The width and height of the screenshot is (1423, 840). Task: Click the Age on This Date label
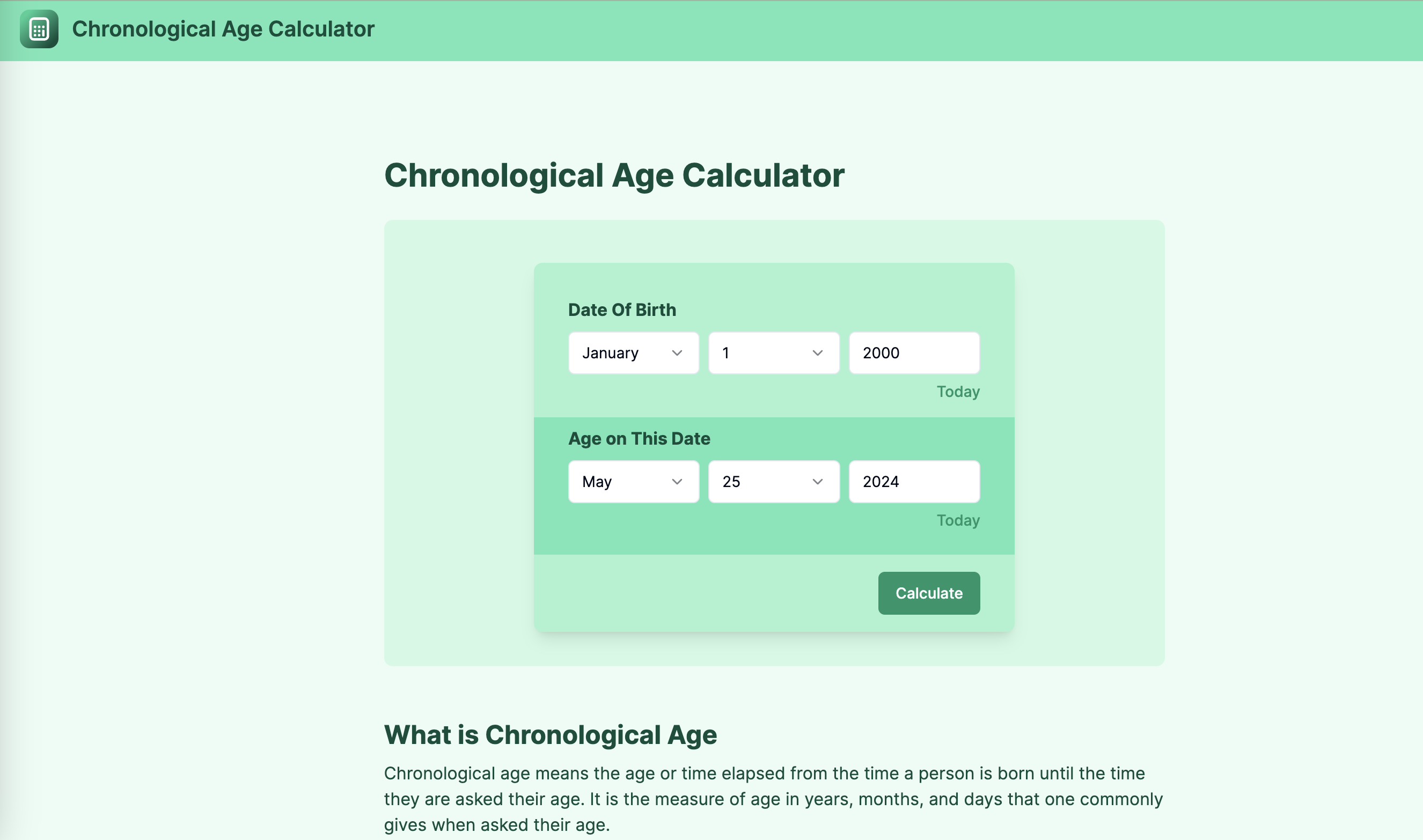tap(639, 438)
